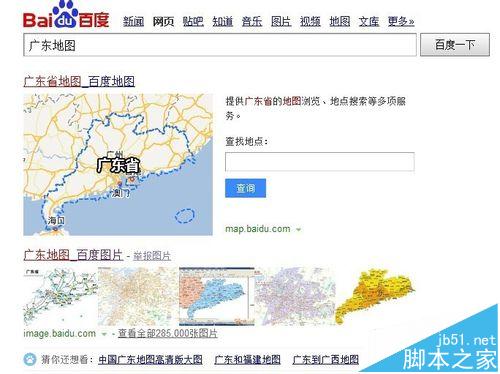Open the 广东地图_百度图片 result title
The width and height of the screenshot is (500, 374).
click(73, 255)
